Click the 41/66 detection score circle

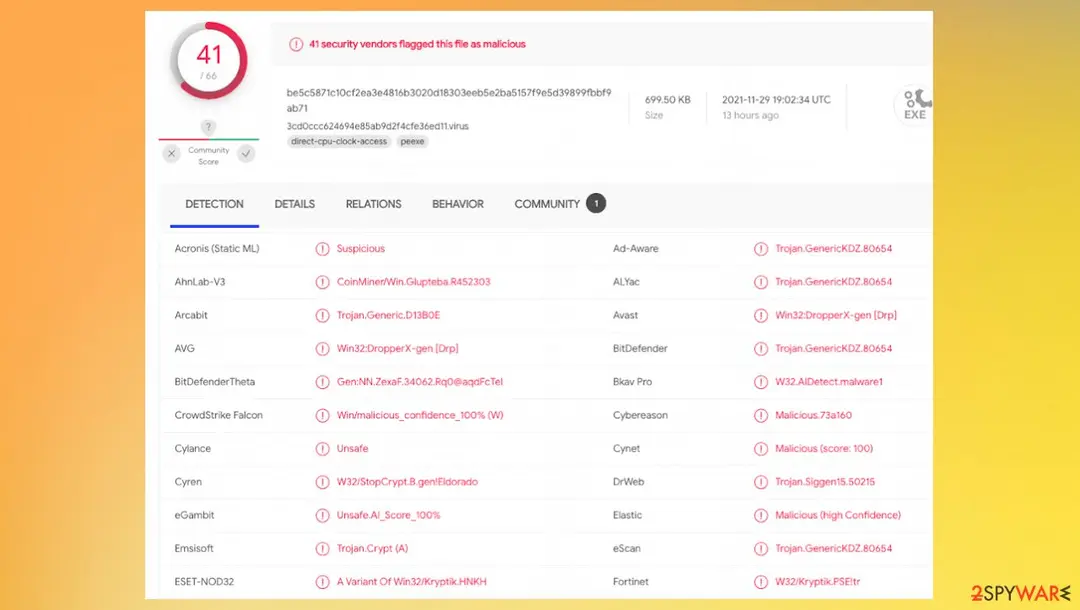(x=209, y=61)
